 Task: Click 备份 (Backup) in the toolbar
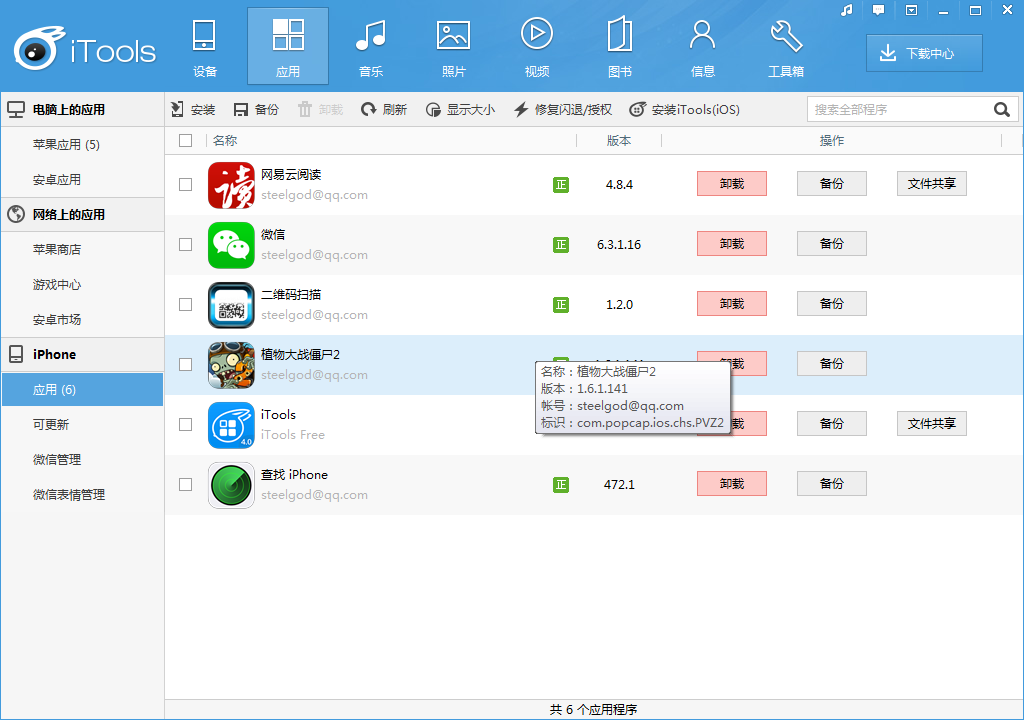[x=256, y=110]
